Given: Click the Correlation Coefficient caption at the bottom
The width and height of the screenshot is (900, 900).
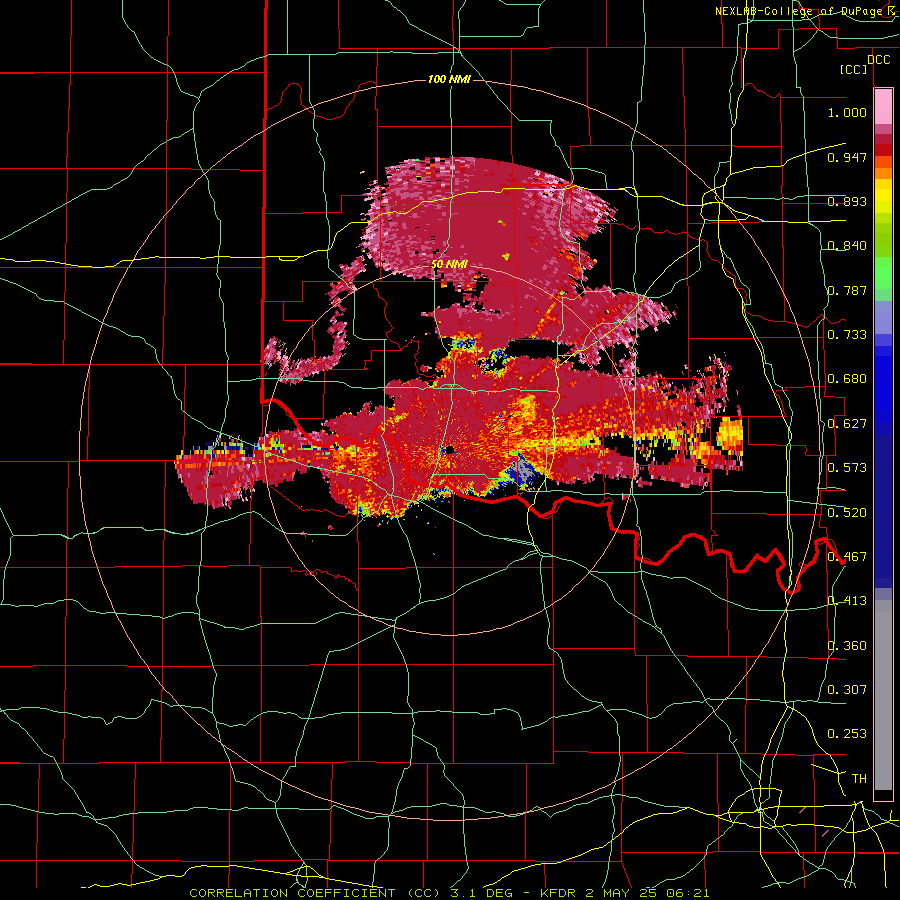Looking at the screenshot, I should click(x=449, y=893).
